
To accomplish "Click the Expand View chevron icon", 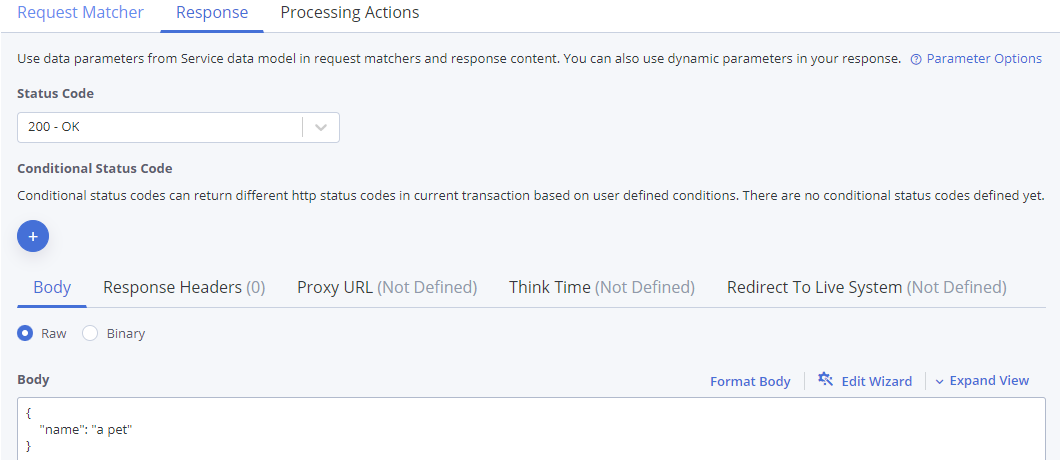I will click(x=939, y=382).
